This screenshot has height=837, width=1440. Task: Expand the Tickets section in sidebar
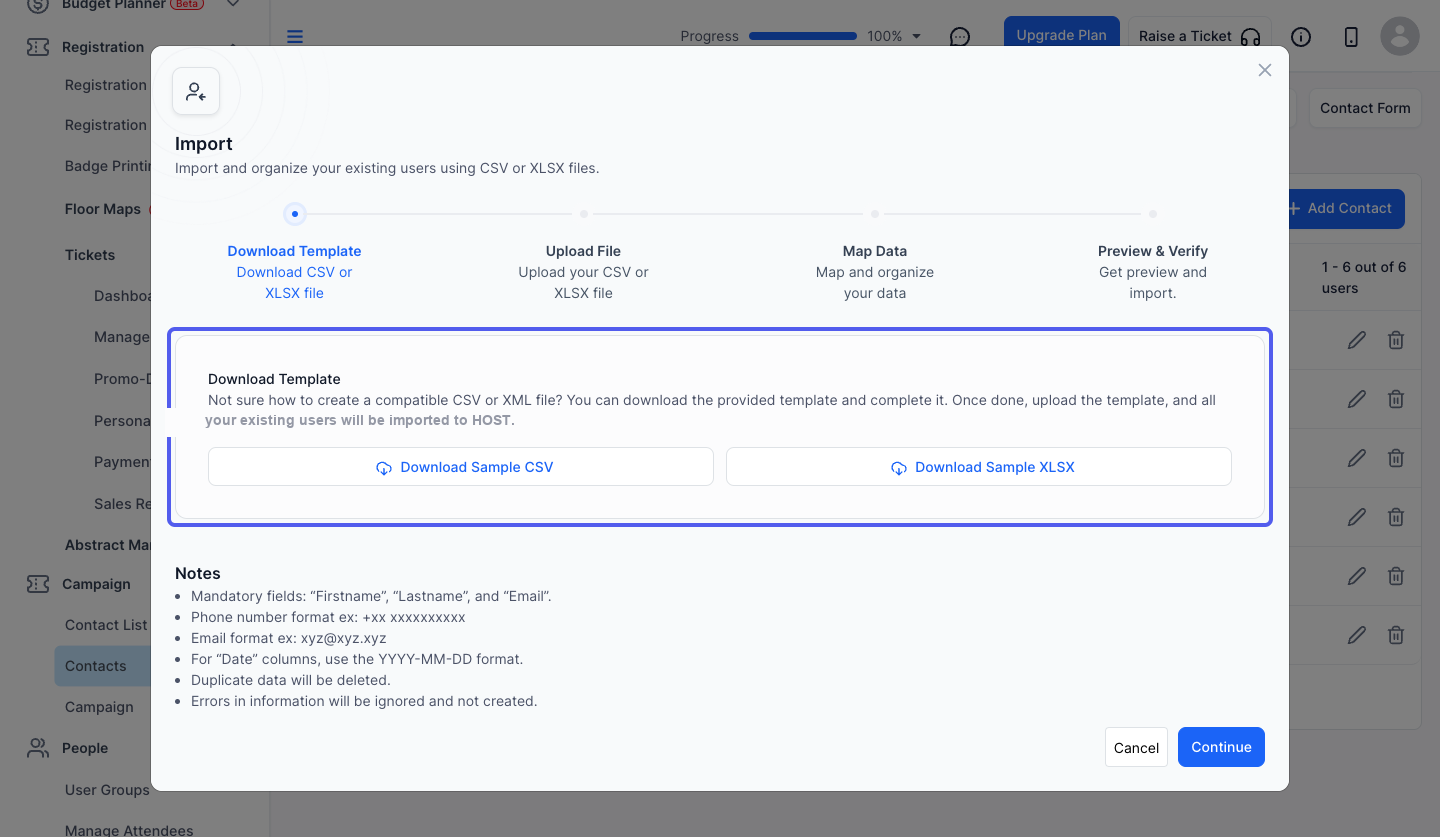(90, 255)
